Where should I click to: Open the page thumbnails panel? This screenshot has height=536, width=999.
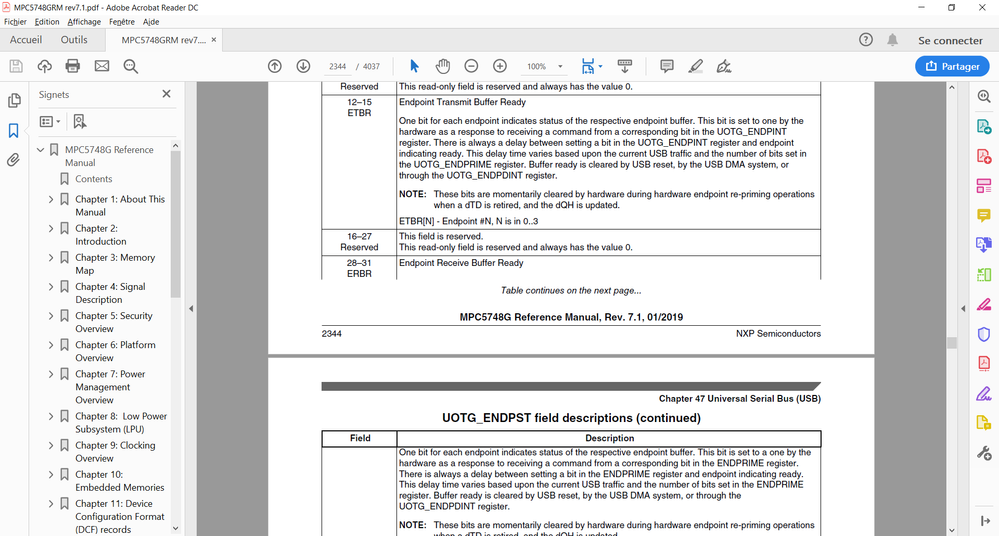click(13, 101)
